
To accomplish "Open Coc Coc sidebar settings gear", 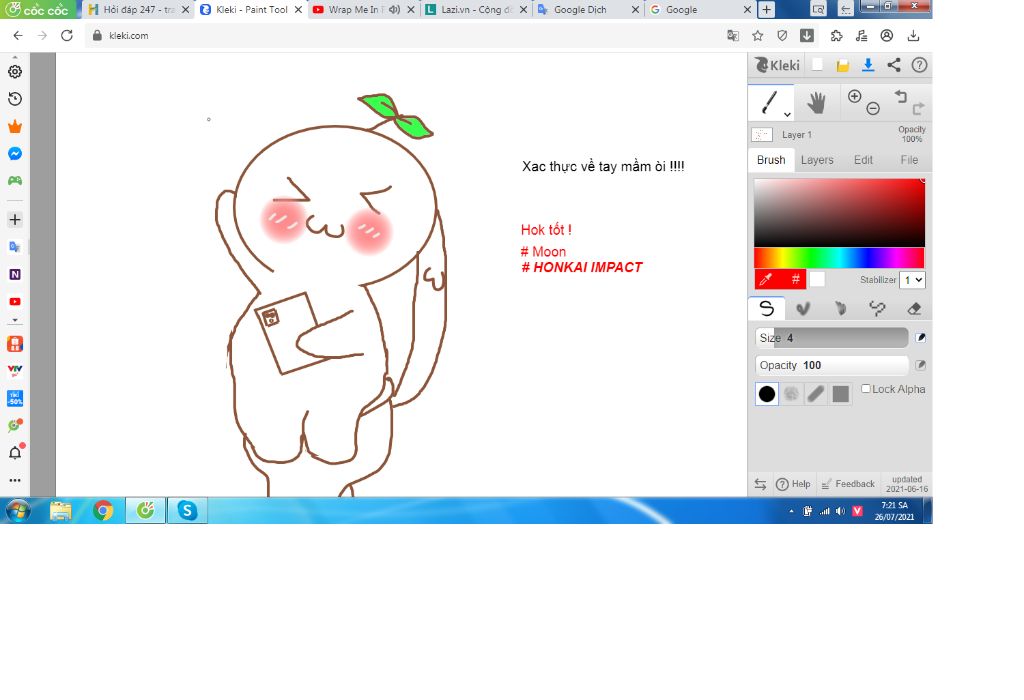I will pyautogui.click(x=15, y=72).
